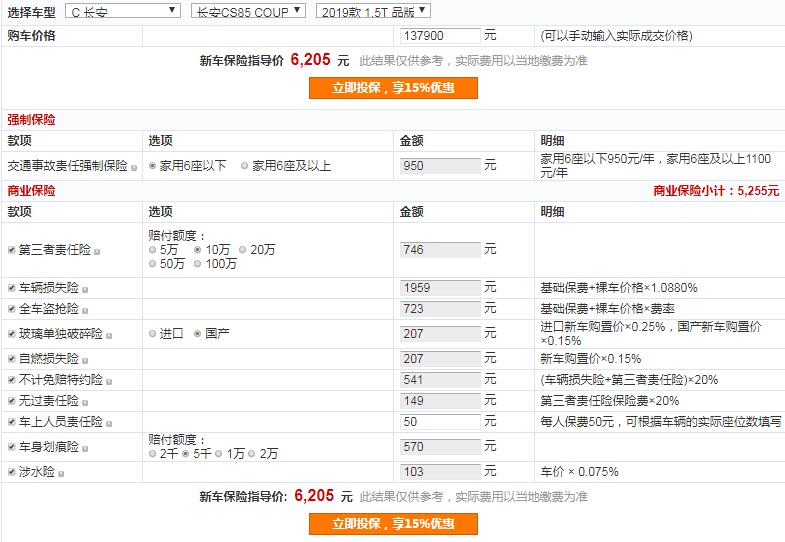Select the 进口 glass option
Screen dimensions: 785x542
(x=153, y=333)
